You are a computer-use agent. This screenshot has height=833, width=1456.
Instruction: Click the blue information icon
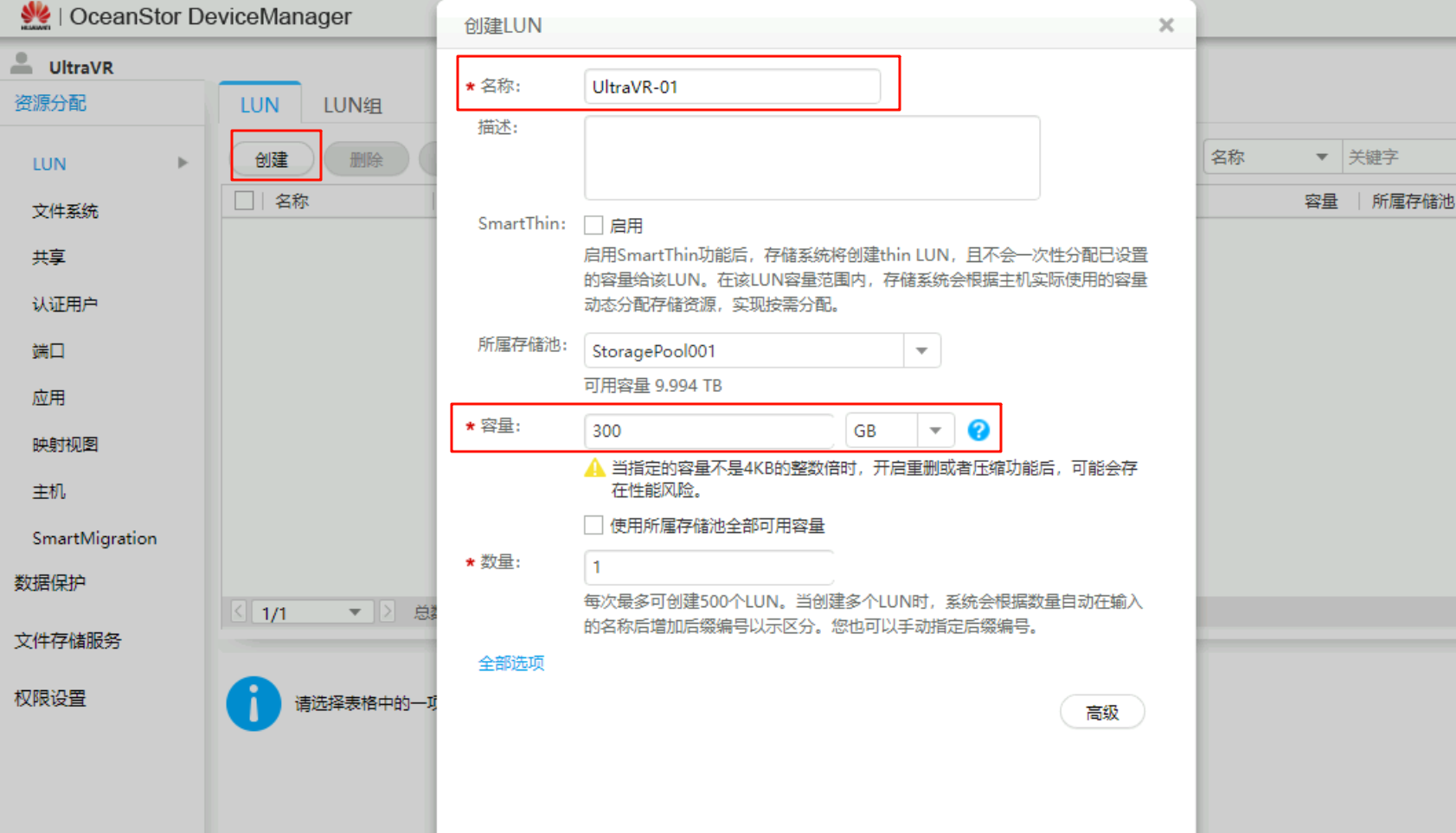[253, 703]
